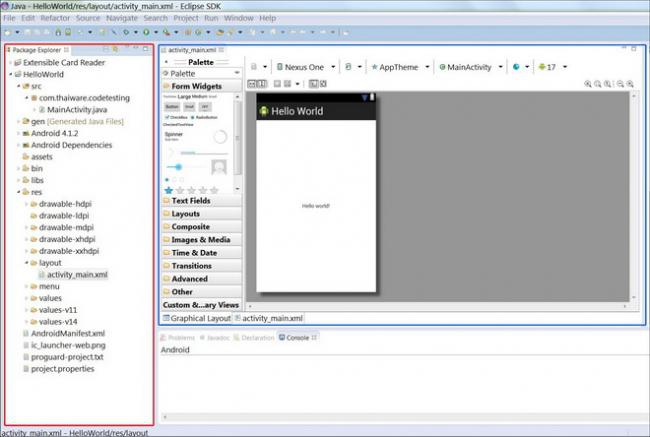Select the CheckBox widget in palette
This screenshot has width=650, height=437.
176,117
